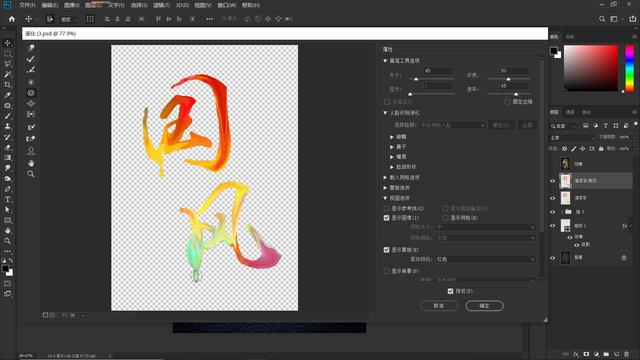This screenshot has width=640, height=360.
Task: Select the Bloat tool in Liquify
Action: point(31,104)
